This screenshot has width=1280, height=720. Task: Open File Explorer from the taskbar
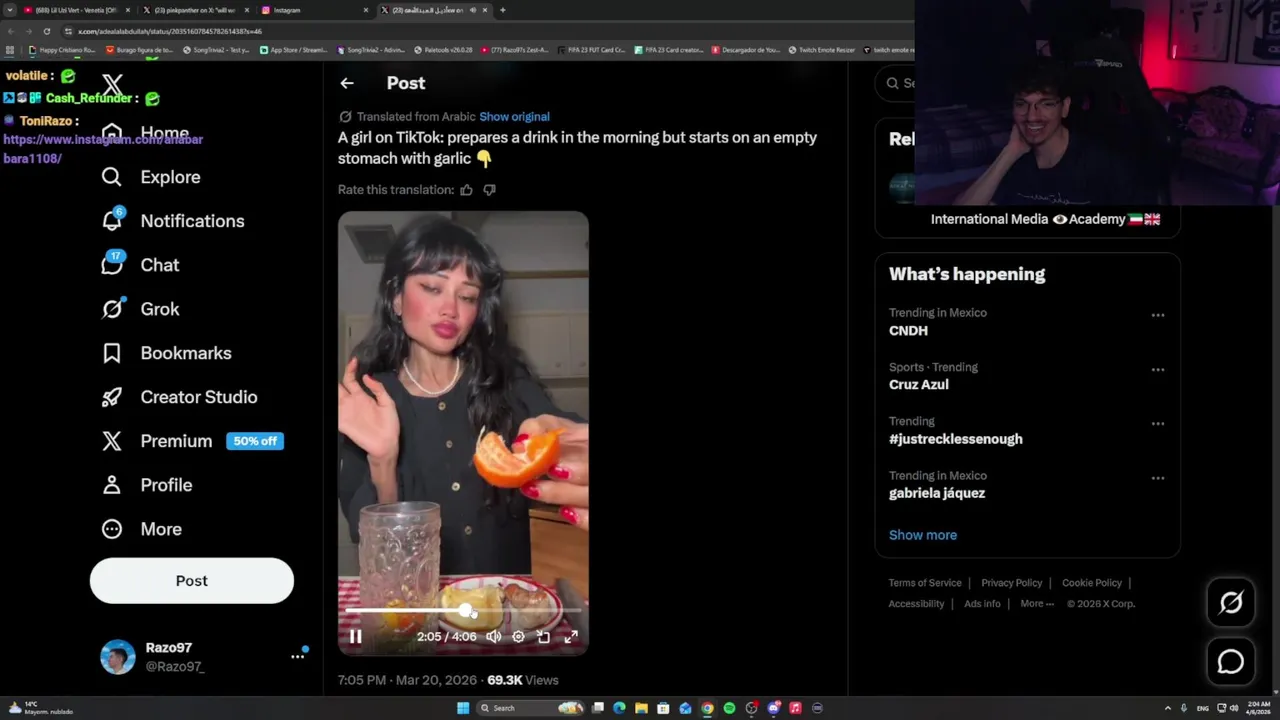tap(641, 708)
